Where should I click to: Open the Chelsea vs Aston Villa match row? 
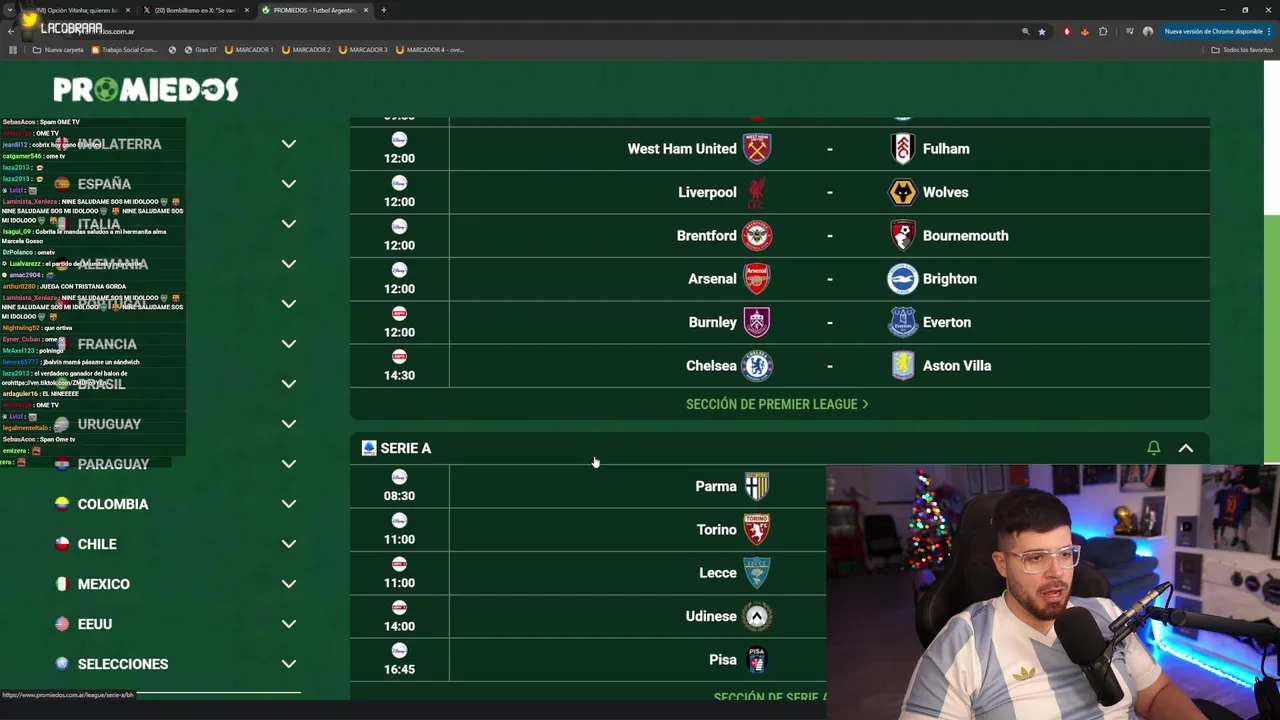pyautogui.click(x=780, y=366)
